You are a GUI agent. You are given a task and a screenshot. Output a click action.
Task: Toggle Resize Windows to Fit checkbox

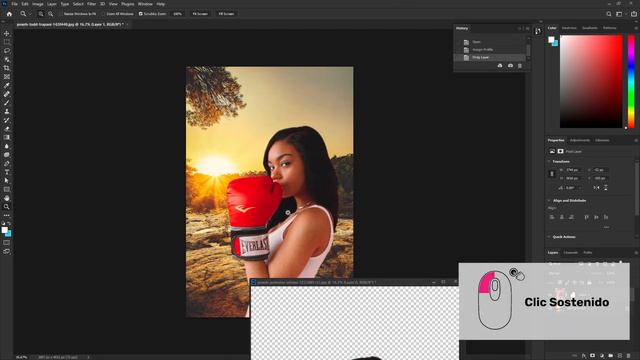click(61, 14)
